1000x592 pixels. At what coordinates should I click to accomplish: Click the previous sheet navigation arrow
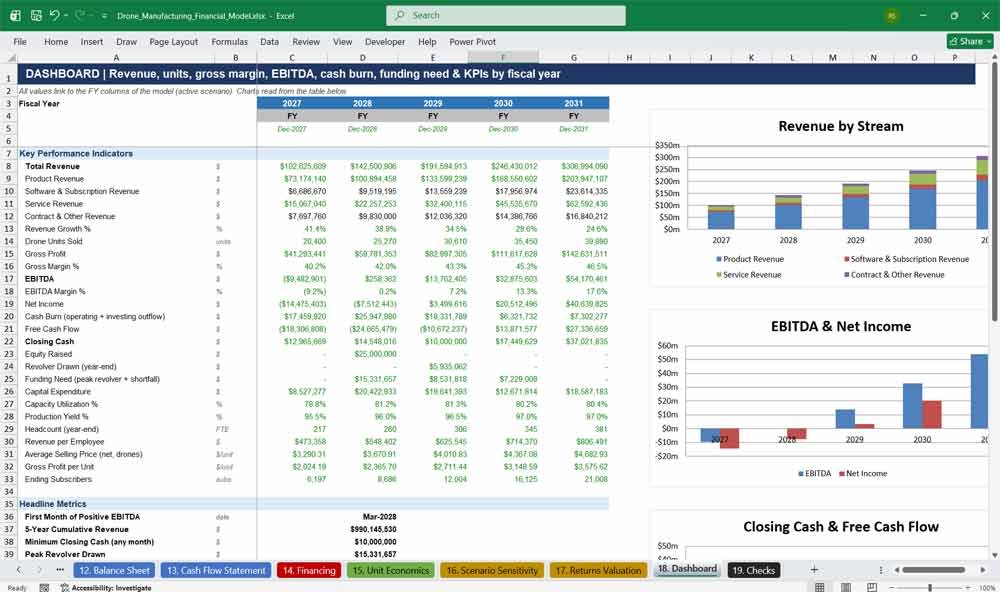coord(18,570)
